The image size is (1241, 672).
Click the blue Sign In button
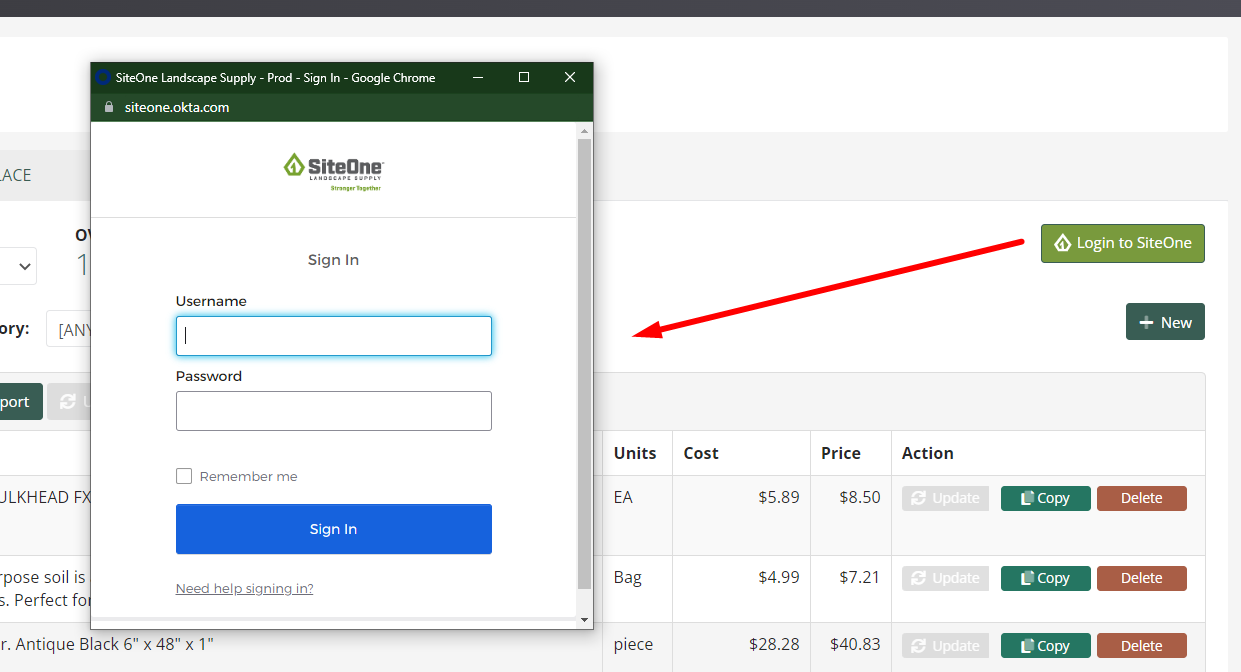tap(334, 529)
